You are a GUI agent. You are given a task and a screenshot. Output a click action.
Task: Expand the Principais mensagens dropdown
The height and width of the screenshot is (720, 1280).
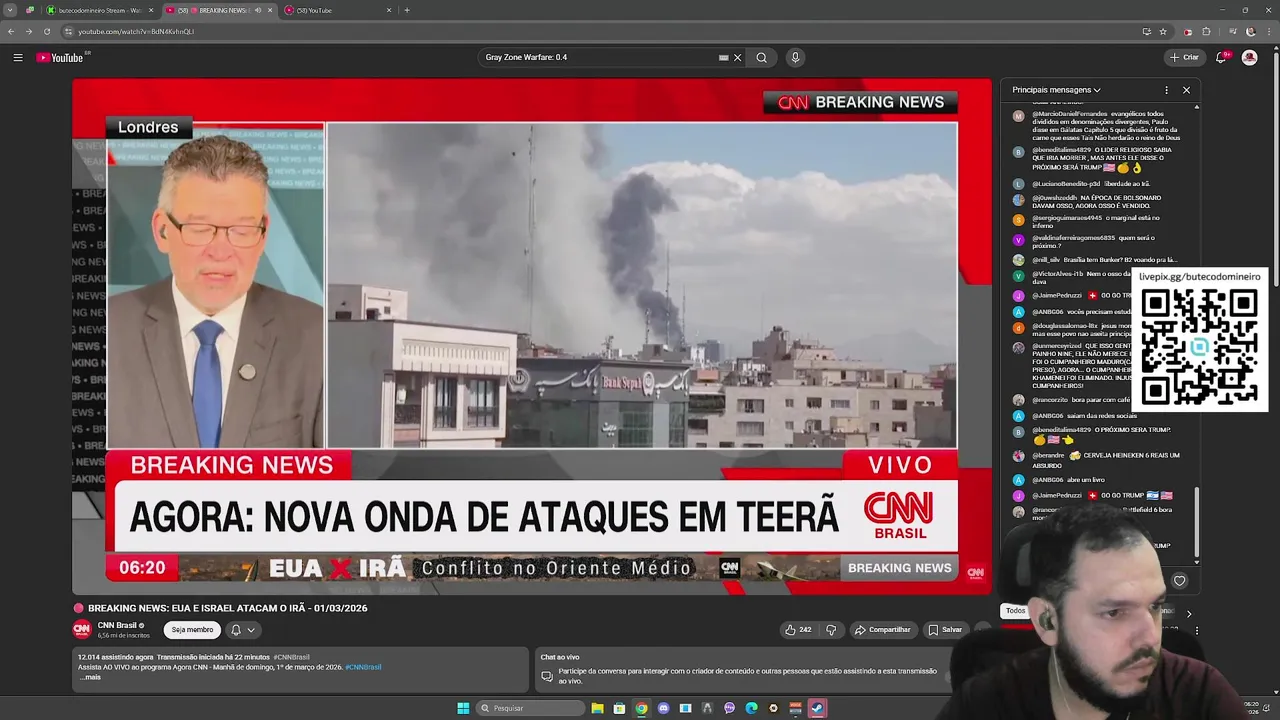click(x=1056, y=90)
